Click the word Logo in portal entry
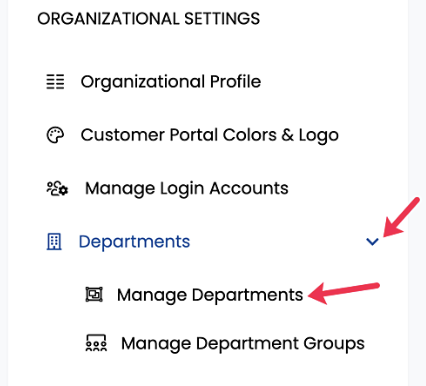Viewport: 426px width, 386px height. click(x=319, y=136)
